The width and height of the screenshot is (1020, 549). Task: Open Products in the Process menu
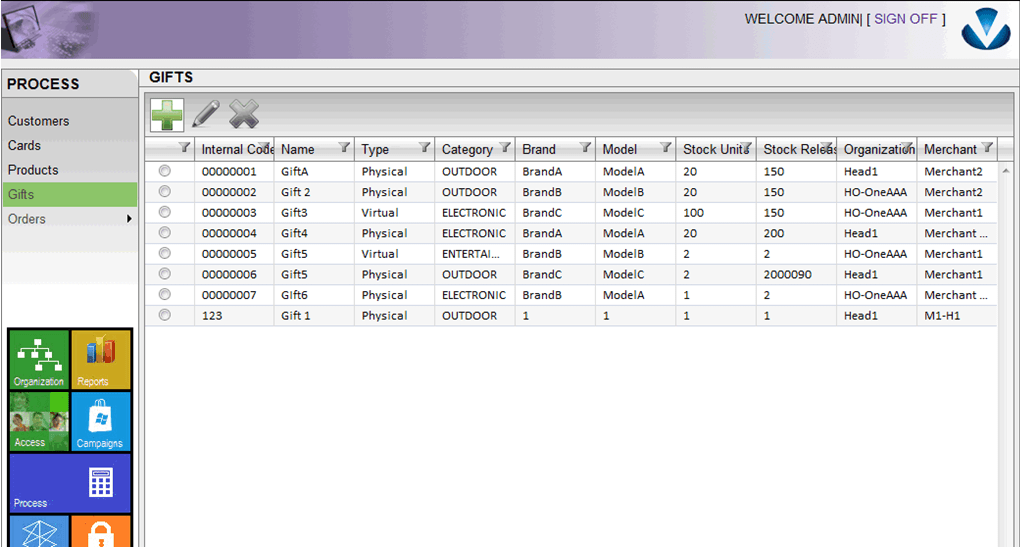[x=33, y=170]
